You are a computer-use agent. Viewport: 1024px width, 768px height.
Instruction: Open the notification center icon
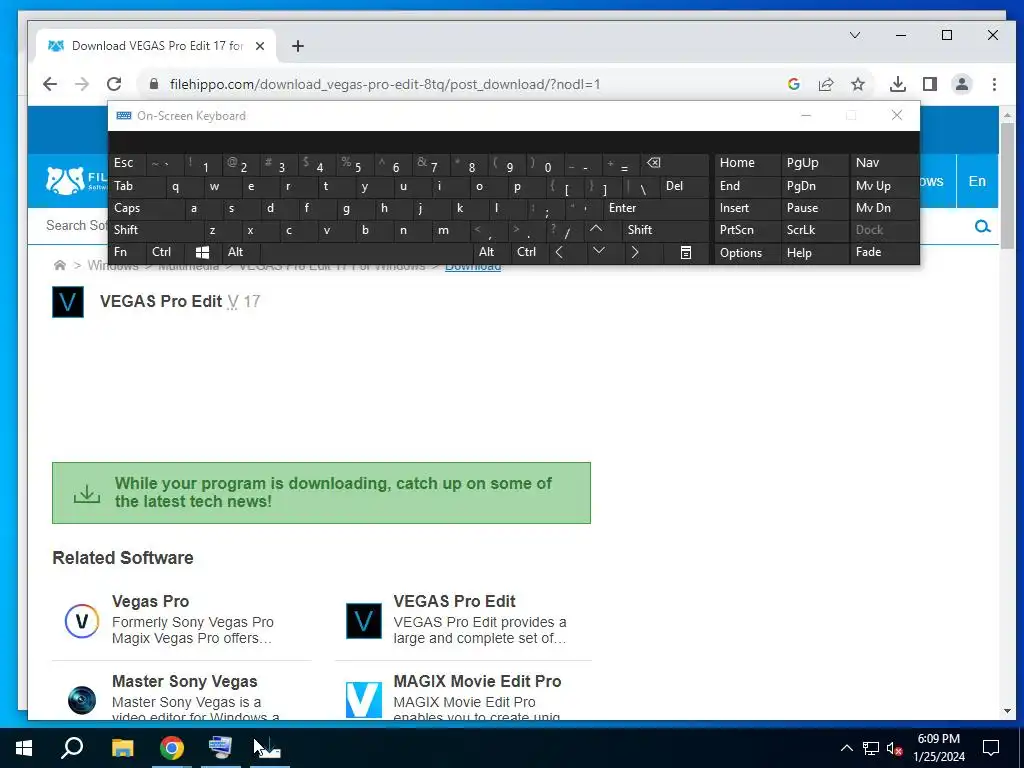[991, 748]
